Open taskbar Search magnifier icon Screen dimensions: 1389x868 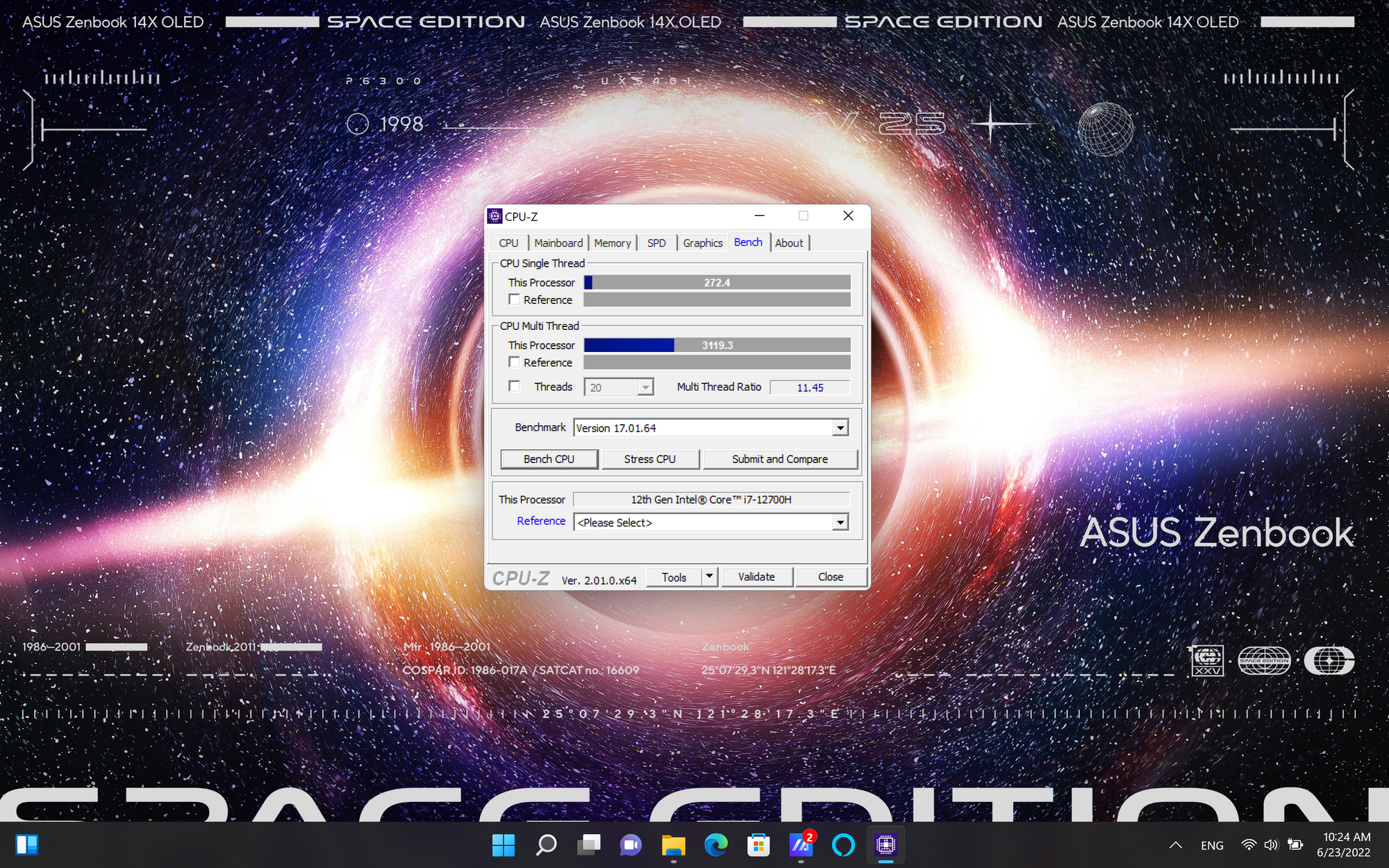(x=547, y=844)
